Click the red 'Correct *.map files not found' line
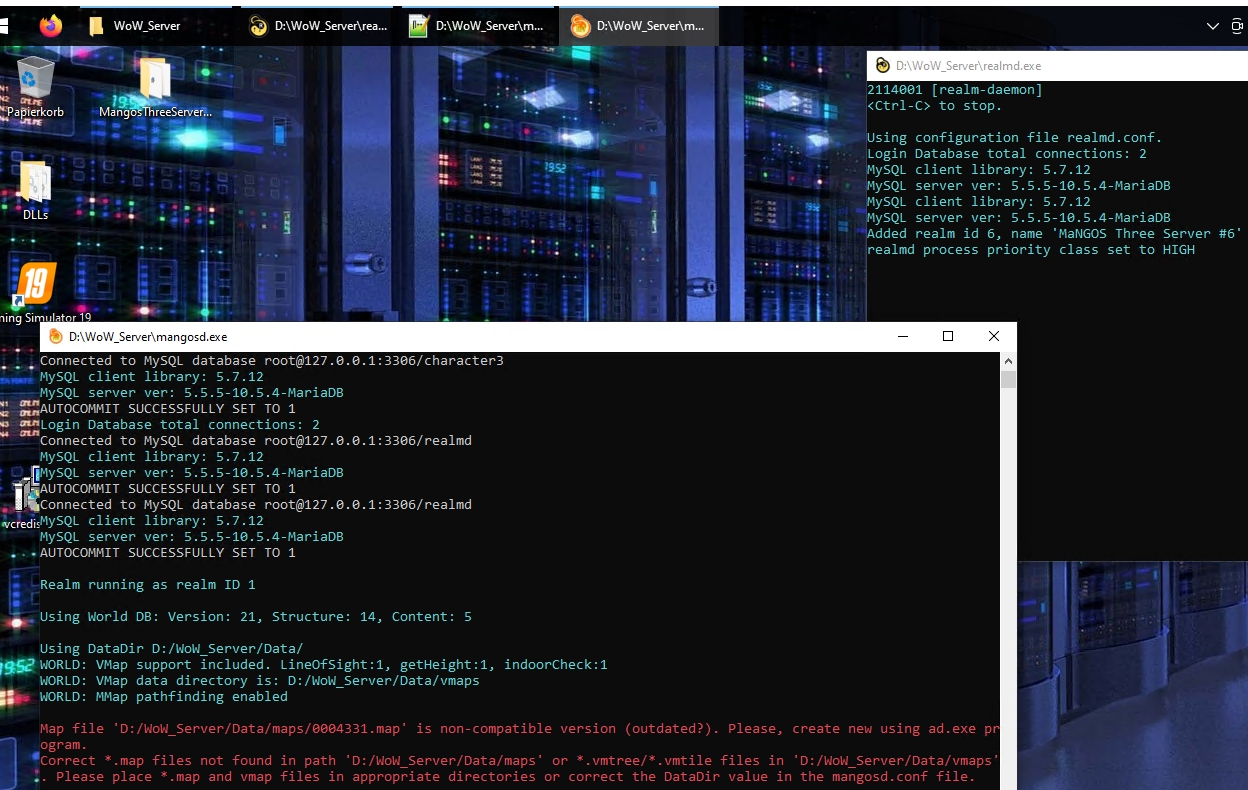The image size is (1248, 790). [520, 761]
